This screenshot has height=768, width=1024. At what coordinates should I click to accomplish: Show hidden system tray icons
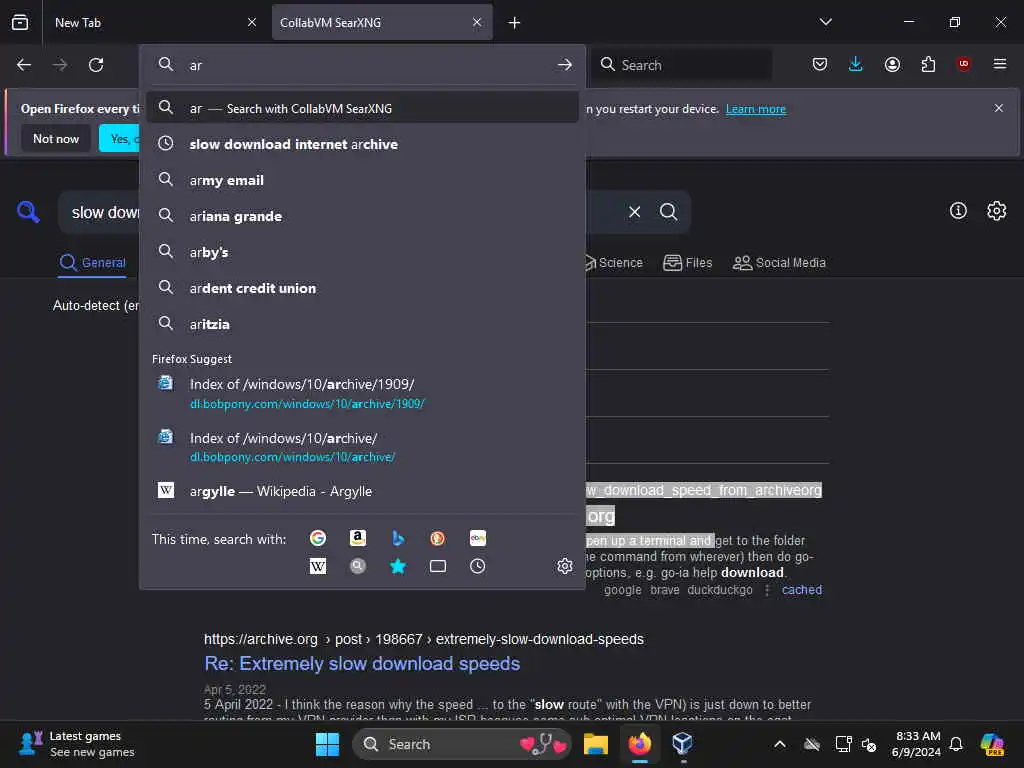(780, 744)
